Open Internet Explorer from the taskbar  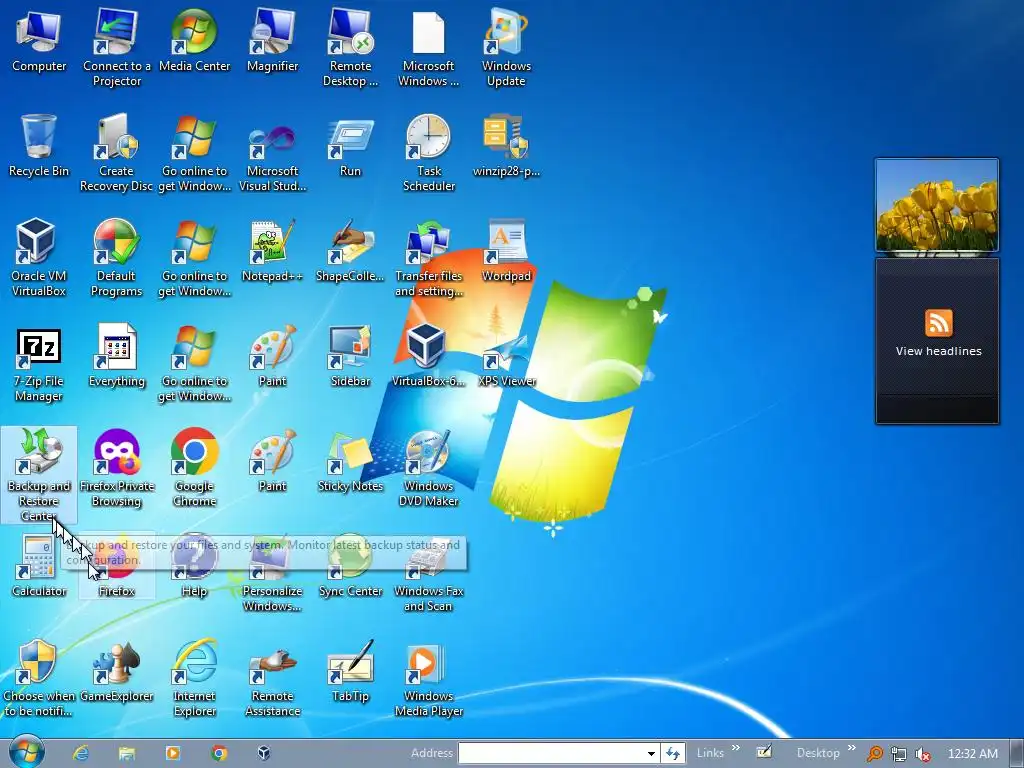tap(80, 753)
